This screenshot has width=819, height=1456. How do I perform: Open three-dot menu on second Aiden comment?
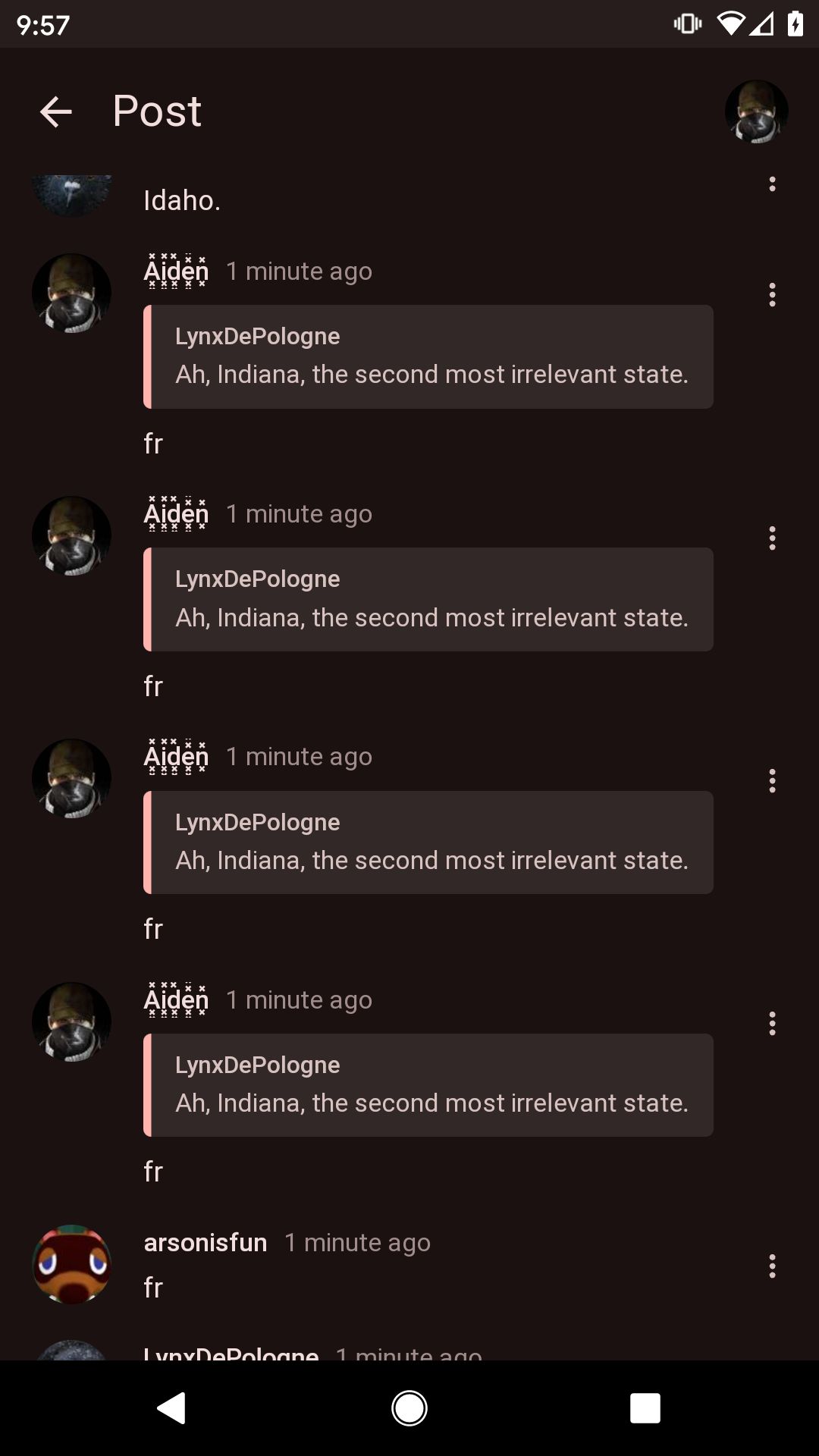click(772, 538)
